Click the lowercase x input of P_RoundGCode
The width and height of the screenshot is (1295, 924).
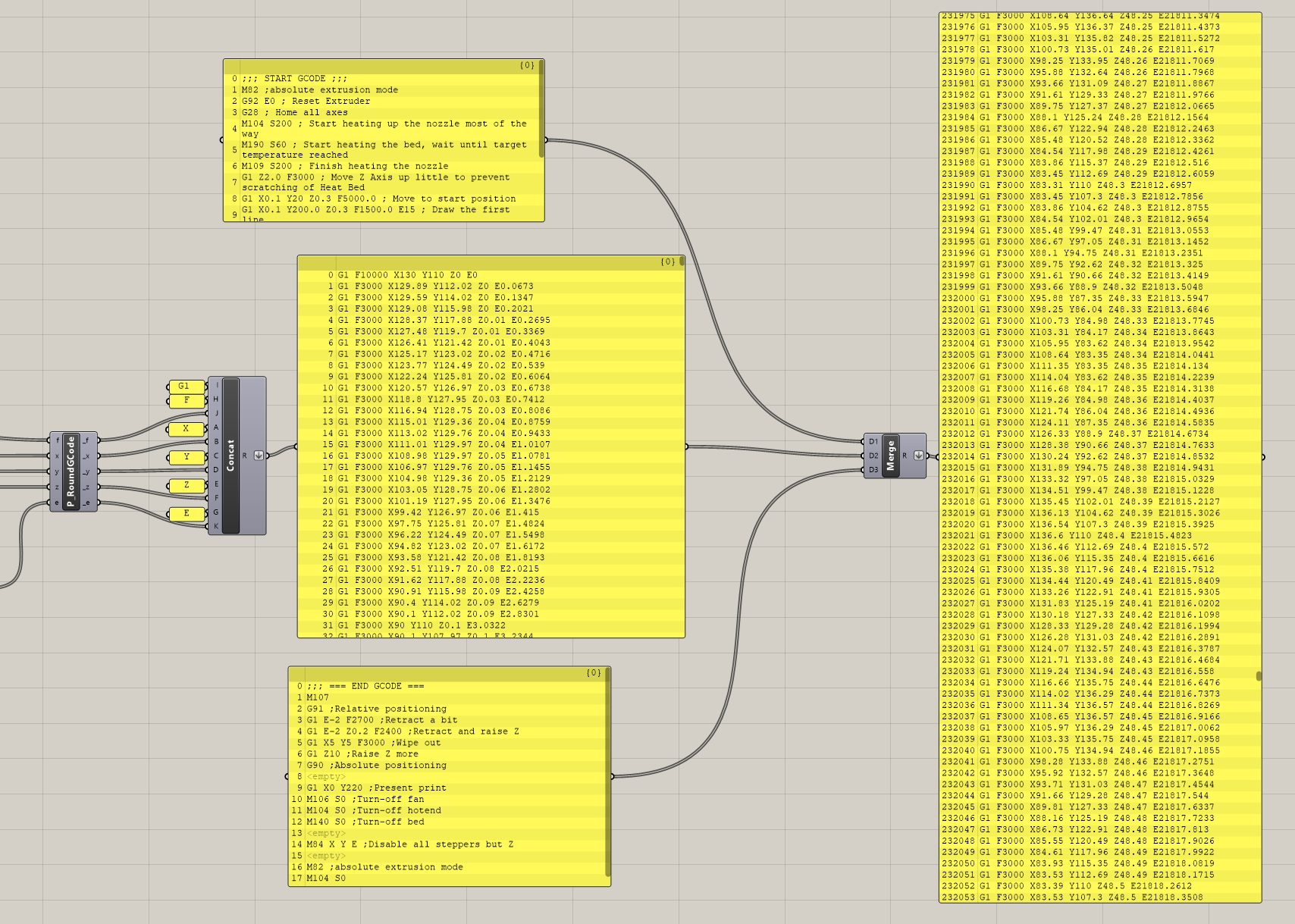tap(57, 456)
